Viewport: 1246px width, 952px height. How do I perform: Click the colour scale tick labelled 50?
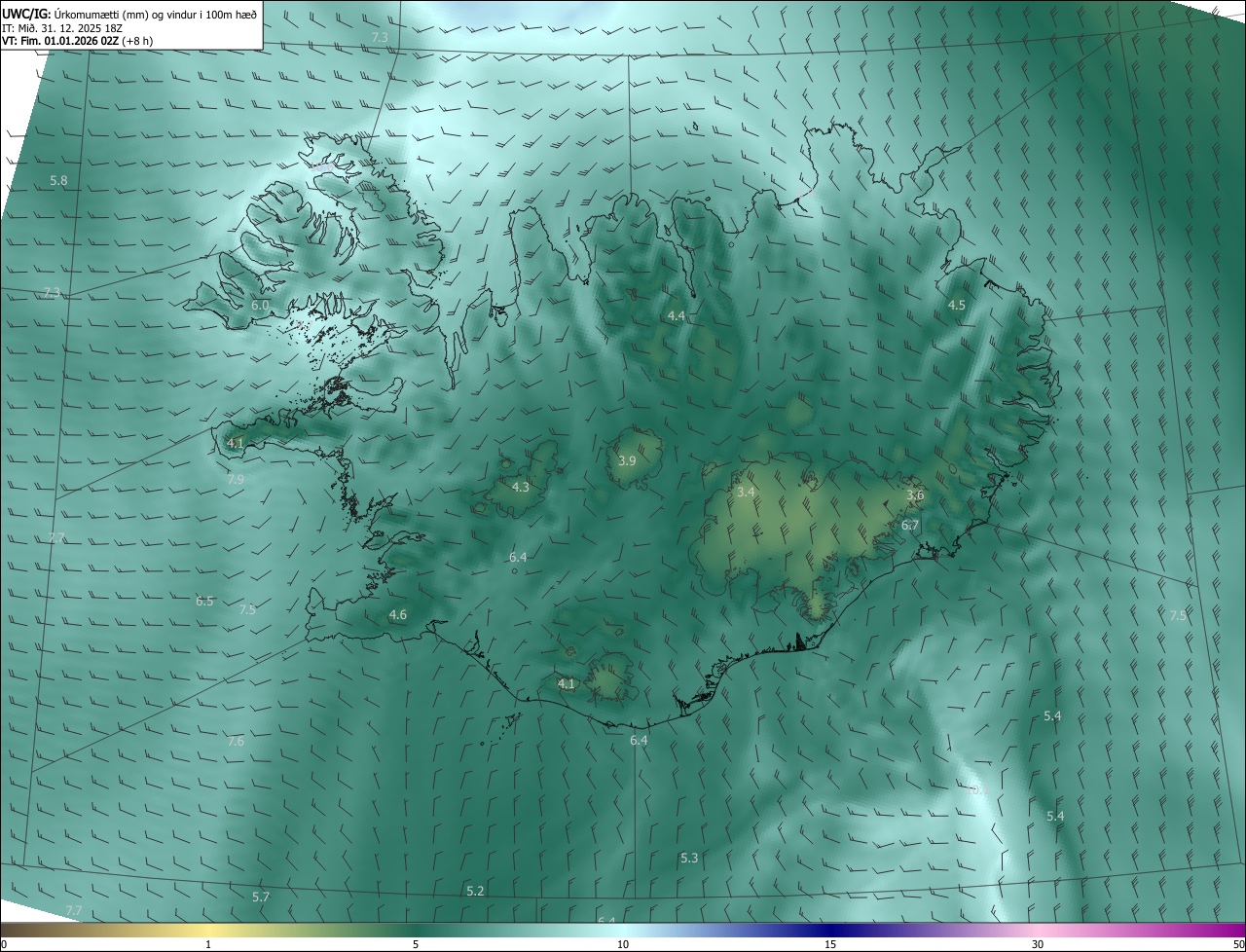tap(1238, 944)
